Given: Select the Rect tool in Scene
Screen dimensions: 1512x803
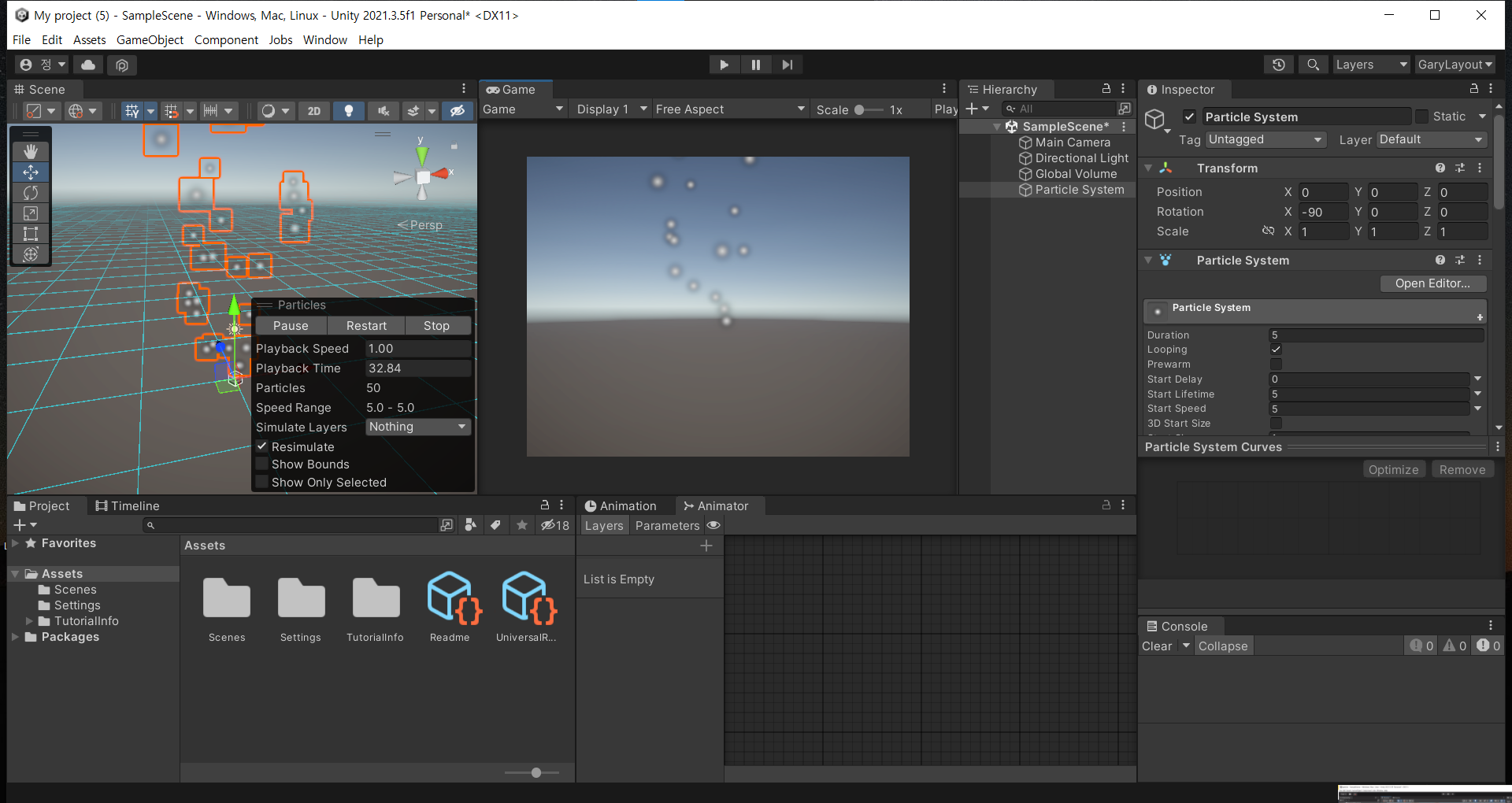Looking at the screenshot, I should 31,233.
